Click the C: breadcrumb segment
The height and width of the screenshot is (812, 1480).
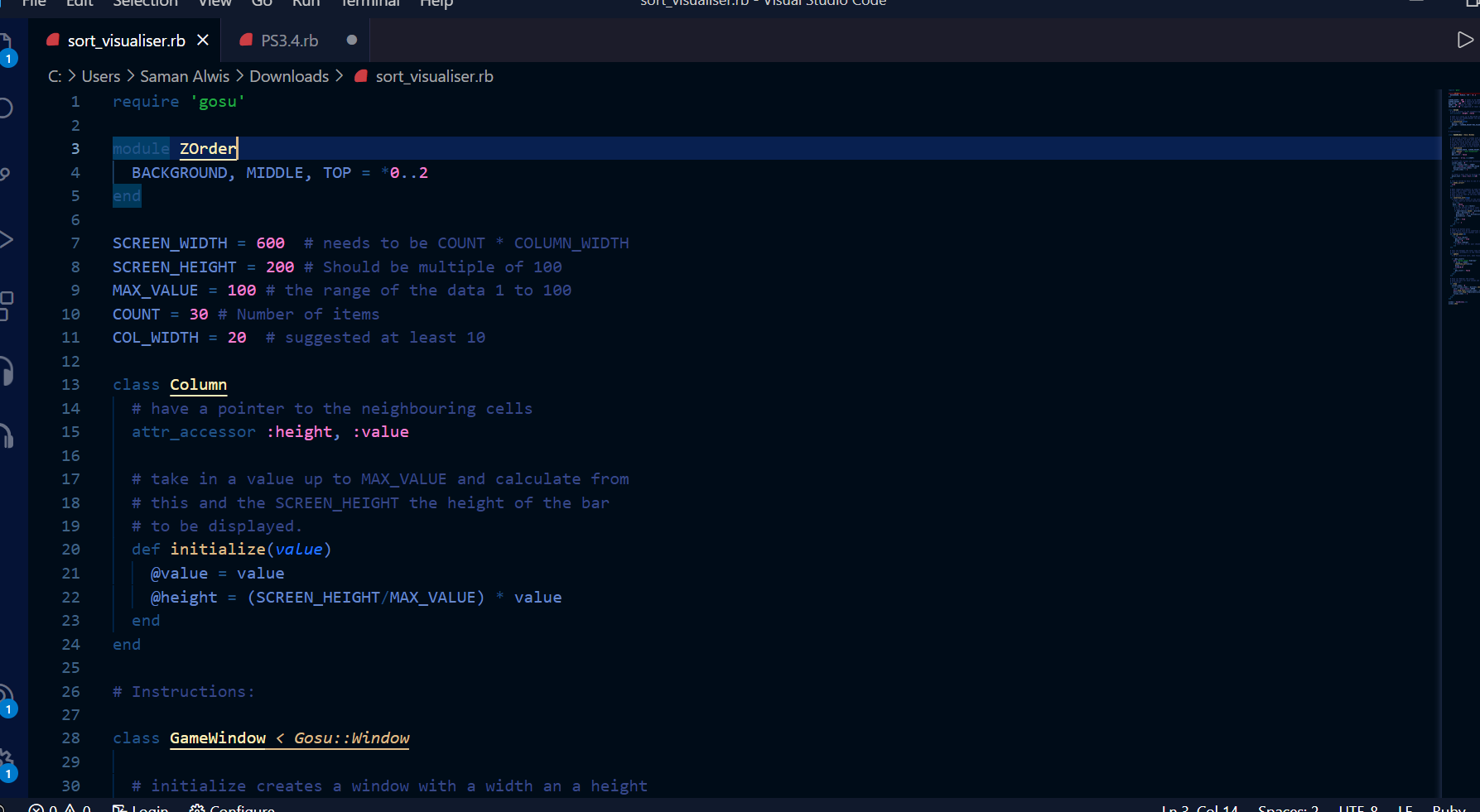click(x=55, y=76)
